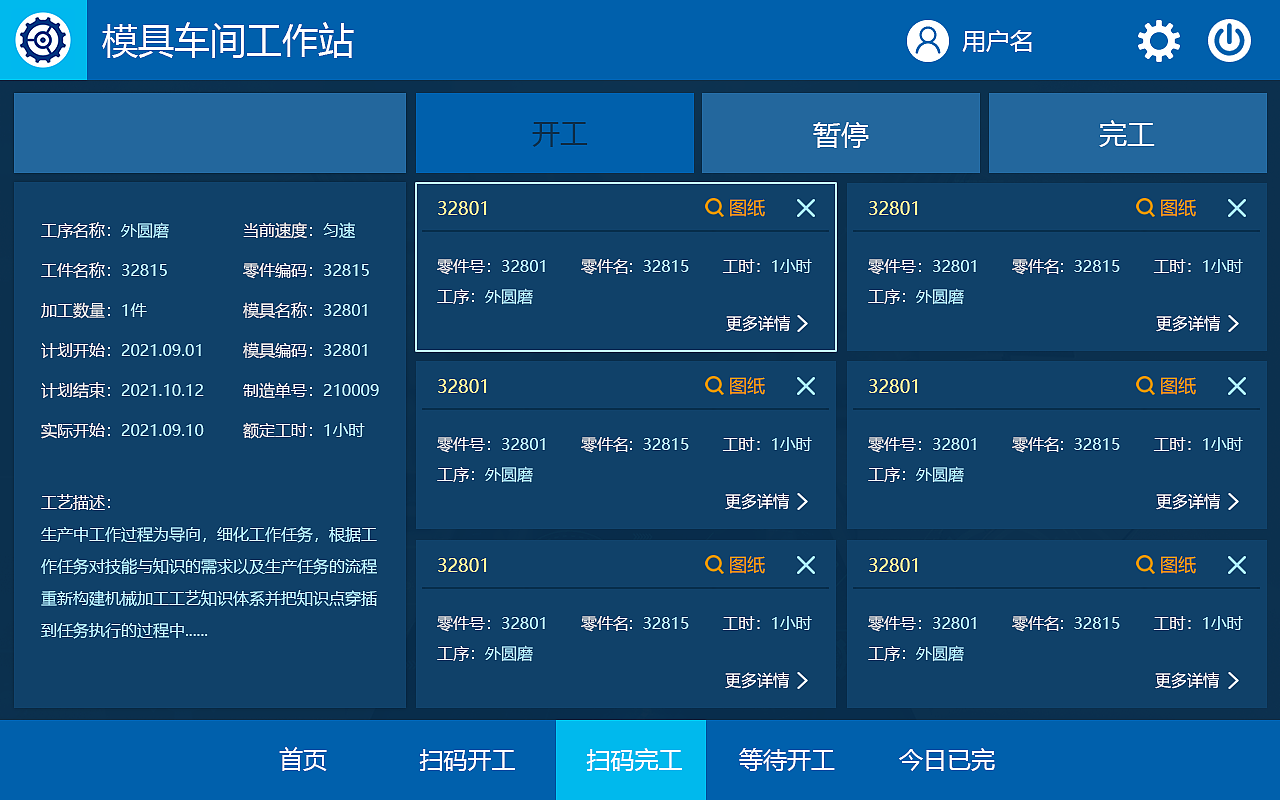
Task: Select the 今日已完 tab
Action: pos(945,760)
